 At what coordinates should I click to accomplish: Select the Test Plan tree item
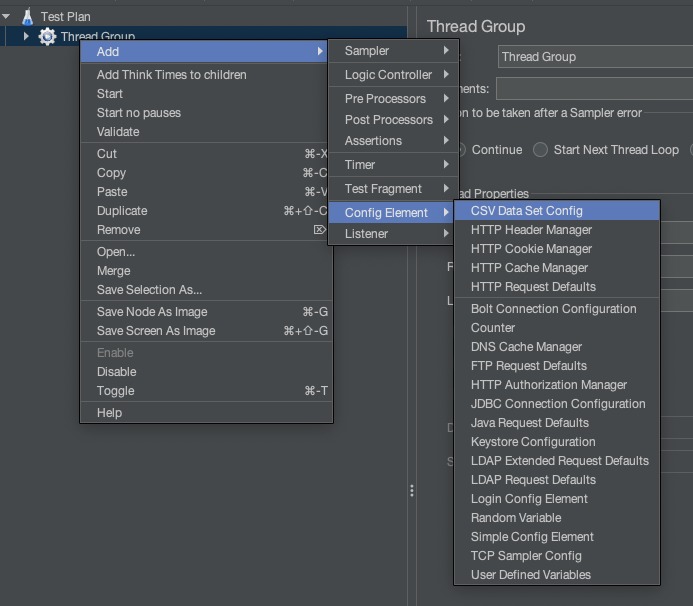pyautogui.click(x=65, y=17)
